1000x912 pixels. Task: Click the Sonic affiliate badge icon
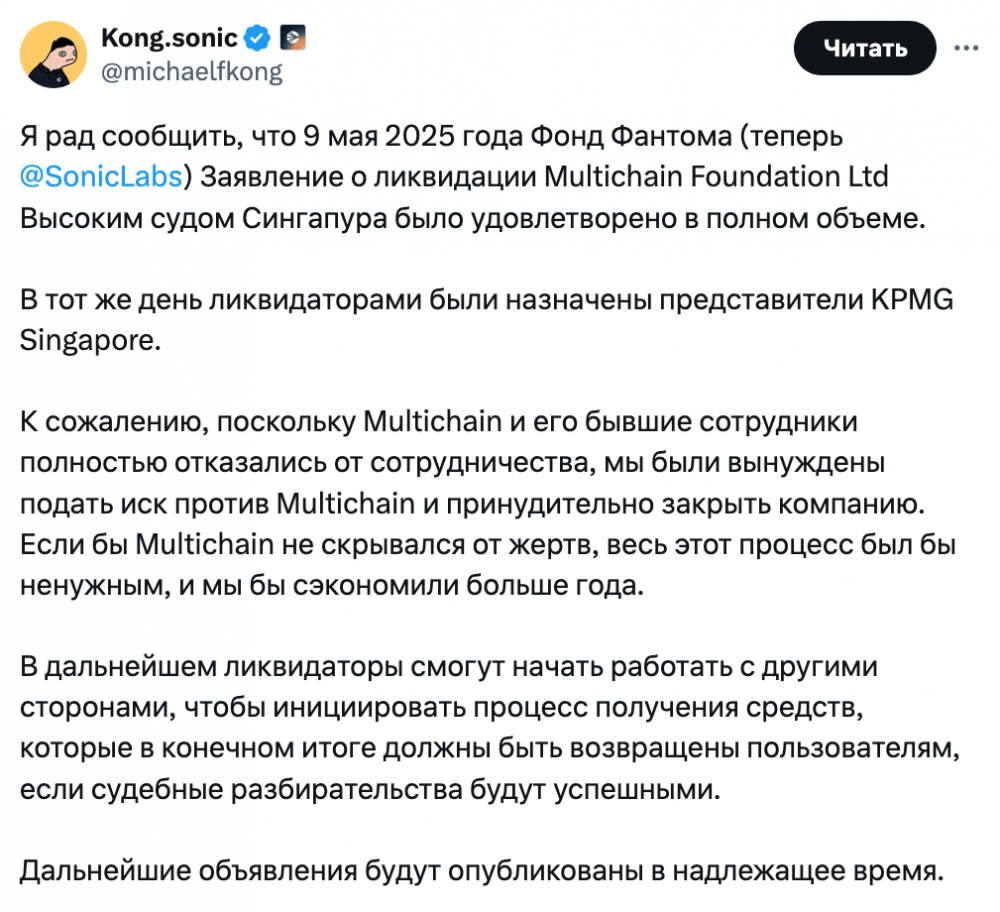292,38
